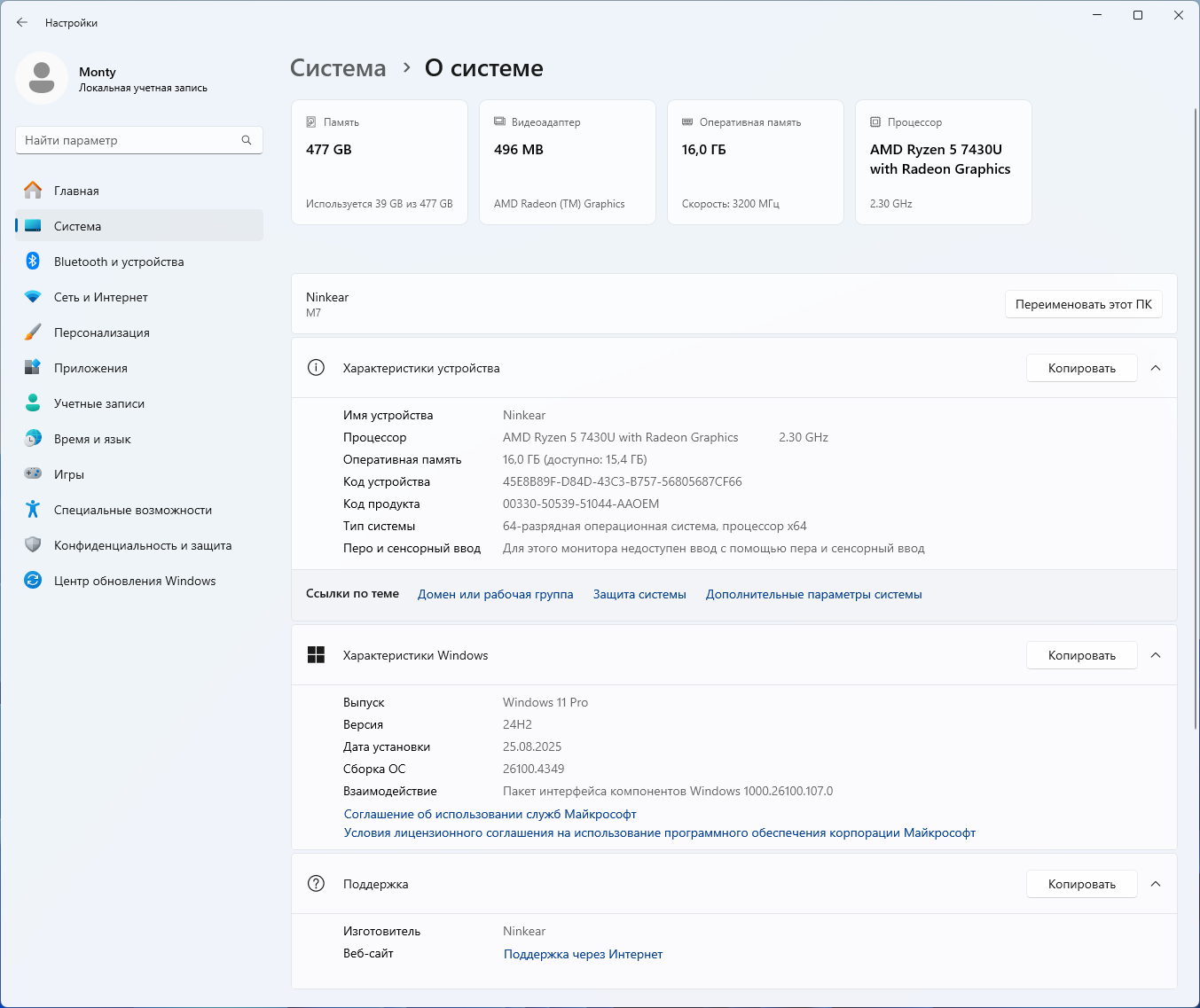Image resolution: width=1200 pixels, height=1008 pixels.
Task: Open Время и язык settings
Action: 139,439
